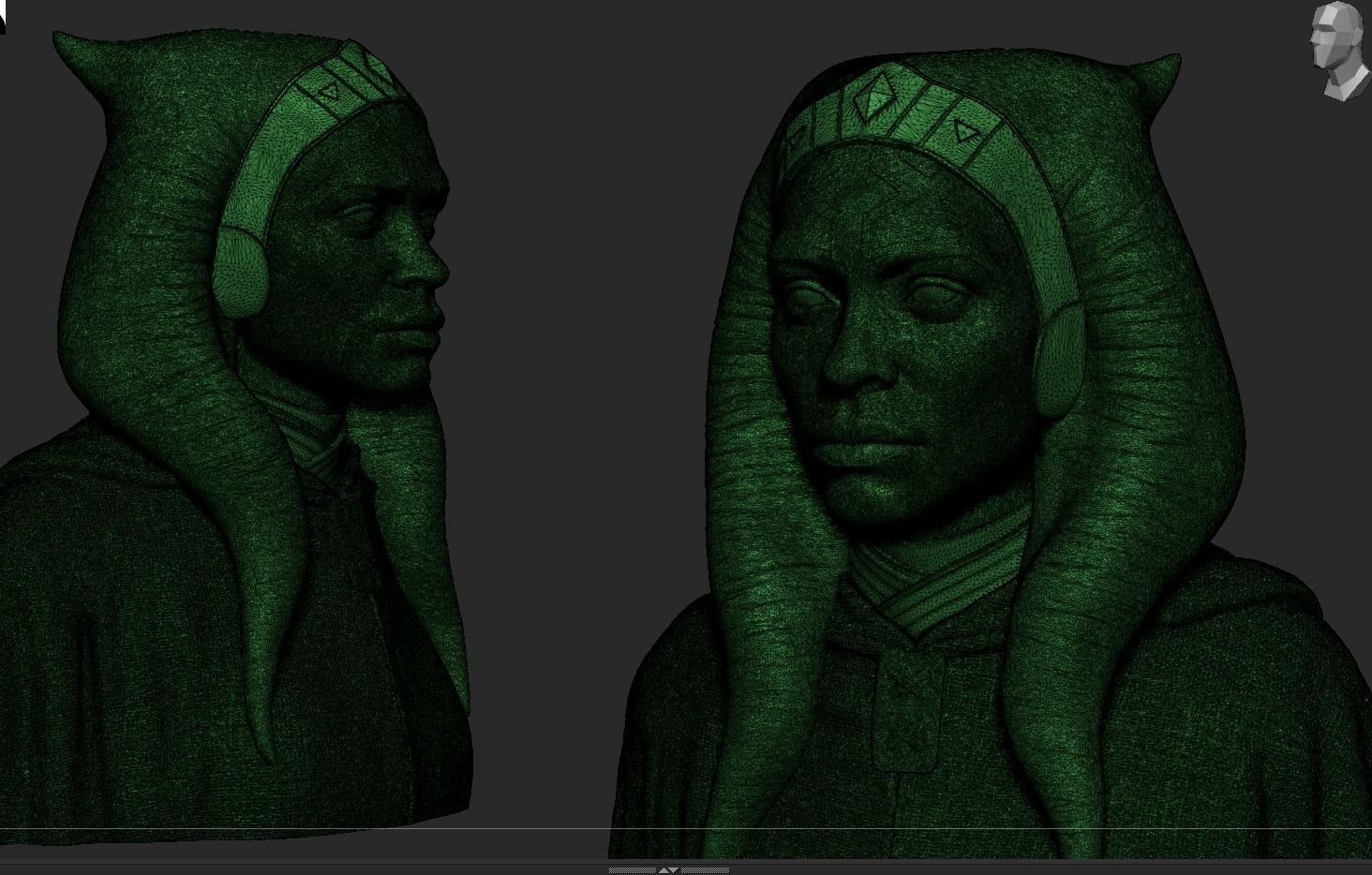Click the bottom tray divider arrows handle
Image resolution: width=1372 pixels, height=875 pixels.
coord(668,870)
